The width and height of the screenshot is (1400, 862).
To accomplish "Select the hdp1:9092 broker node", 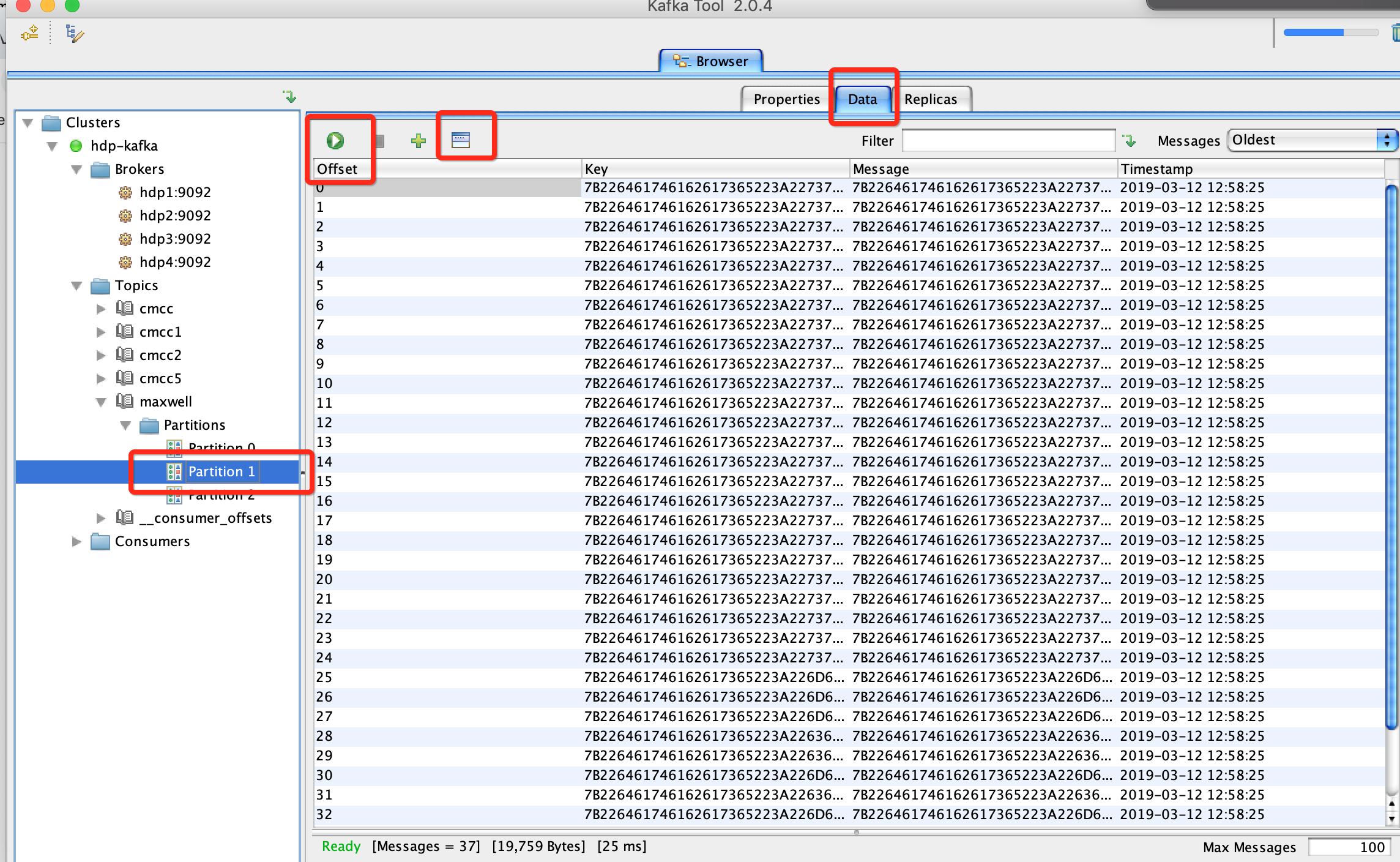I will click(174, 192).
